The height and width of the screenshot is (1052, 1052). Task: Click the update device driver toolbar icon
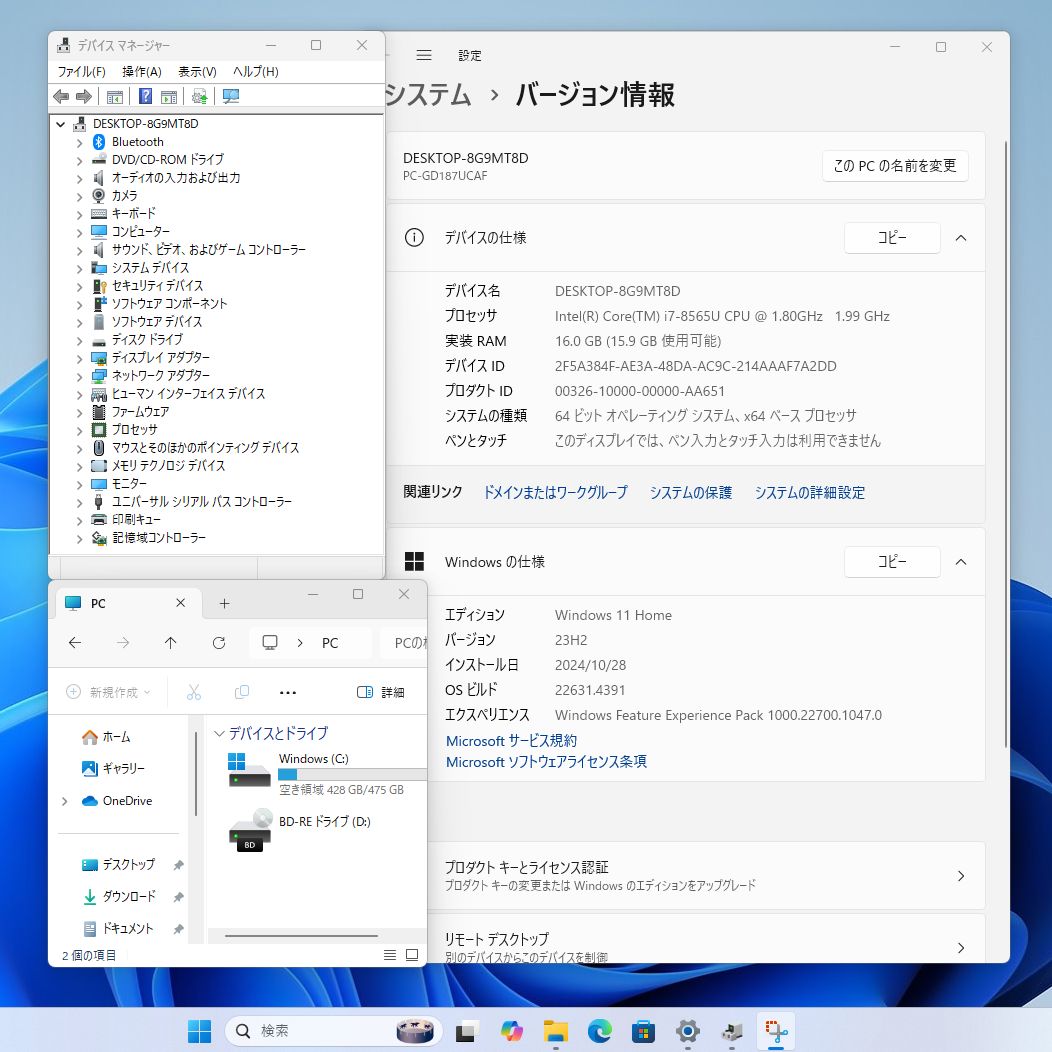(200, 96)
